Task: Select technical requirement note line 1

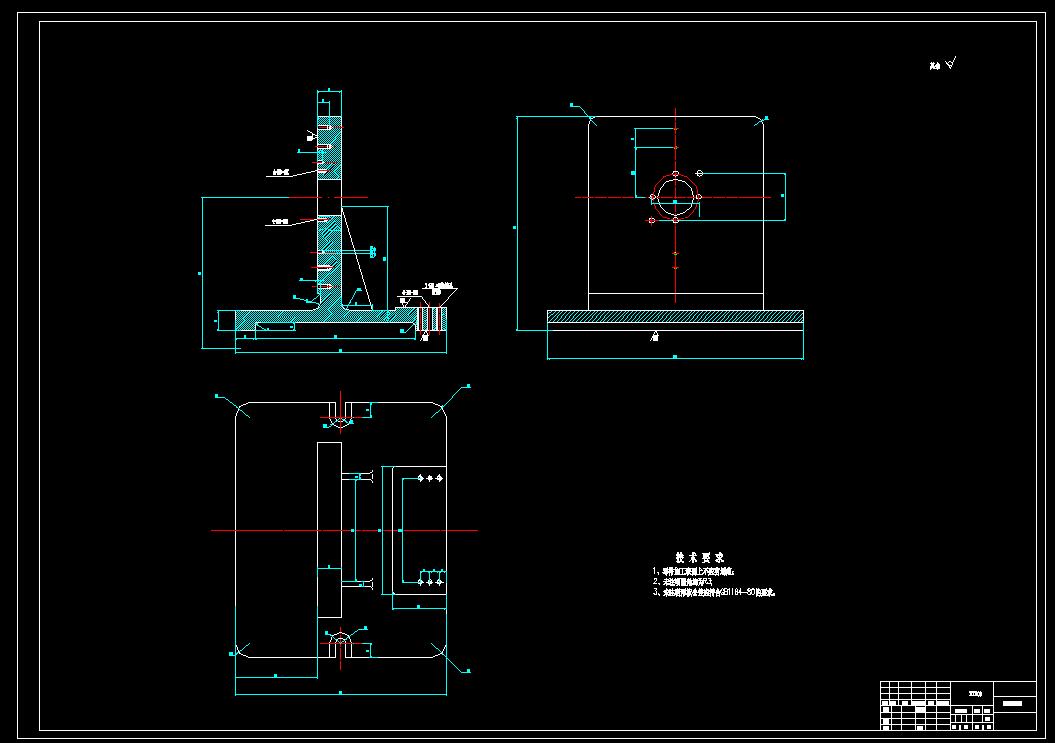Action: 694,571
